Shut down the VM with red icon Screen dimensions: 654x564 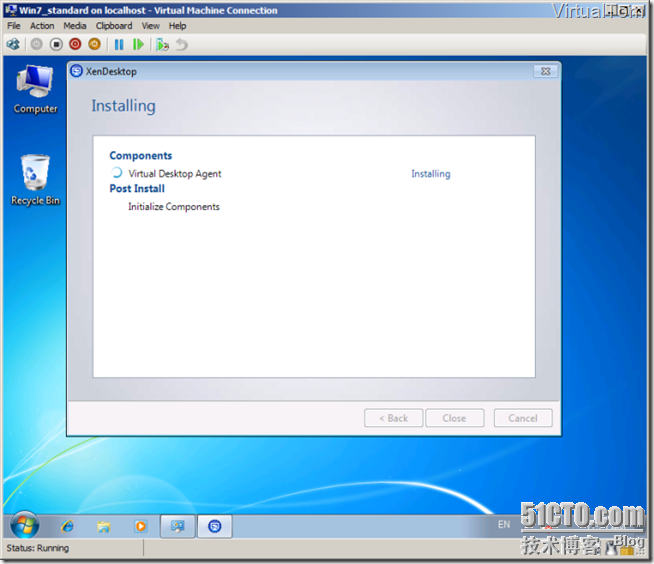point(75,44)
